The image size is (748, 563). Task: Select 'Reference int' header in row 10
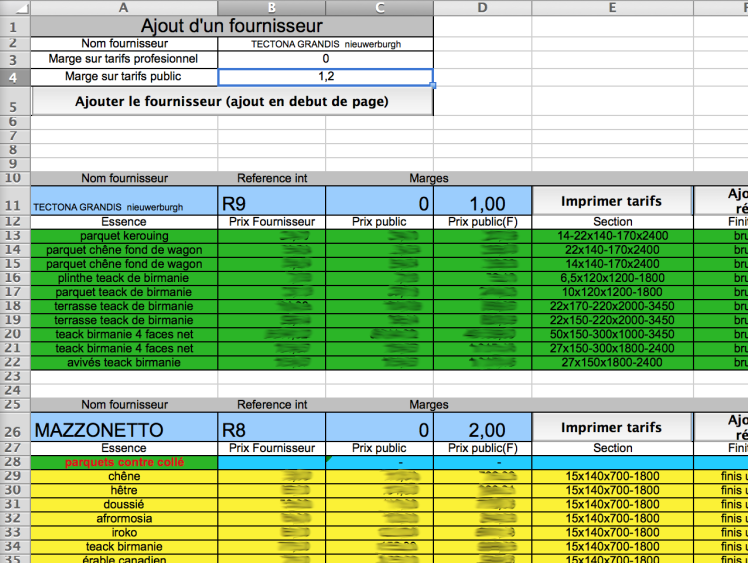[x=271, y=178]
